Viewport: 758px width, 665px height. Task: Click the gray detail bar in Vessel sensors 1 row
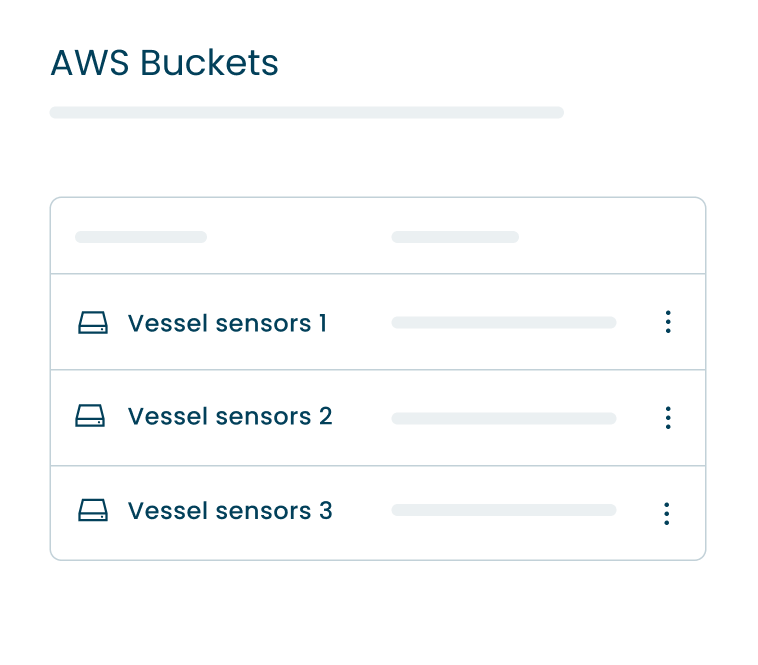pyautogui.click(x=503, y=323)
